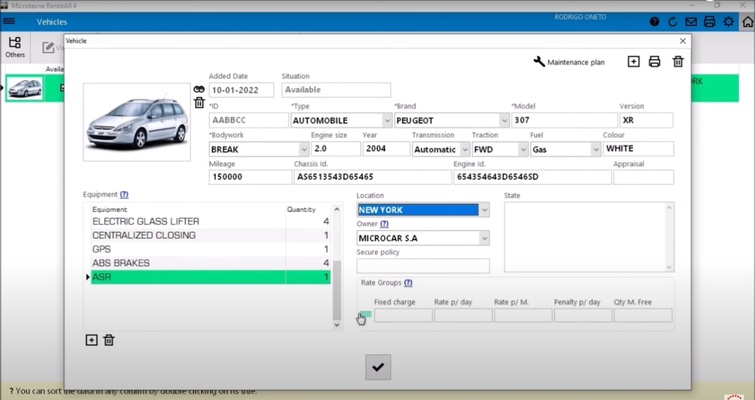Click Quantity column header in equipment list

point(301,209)
